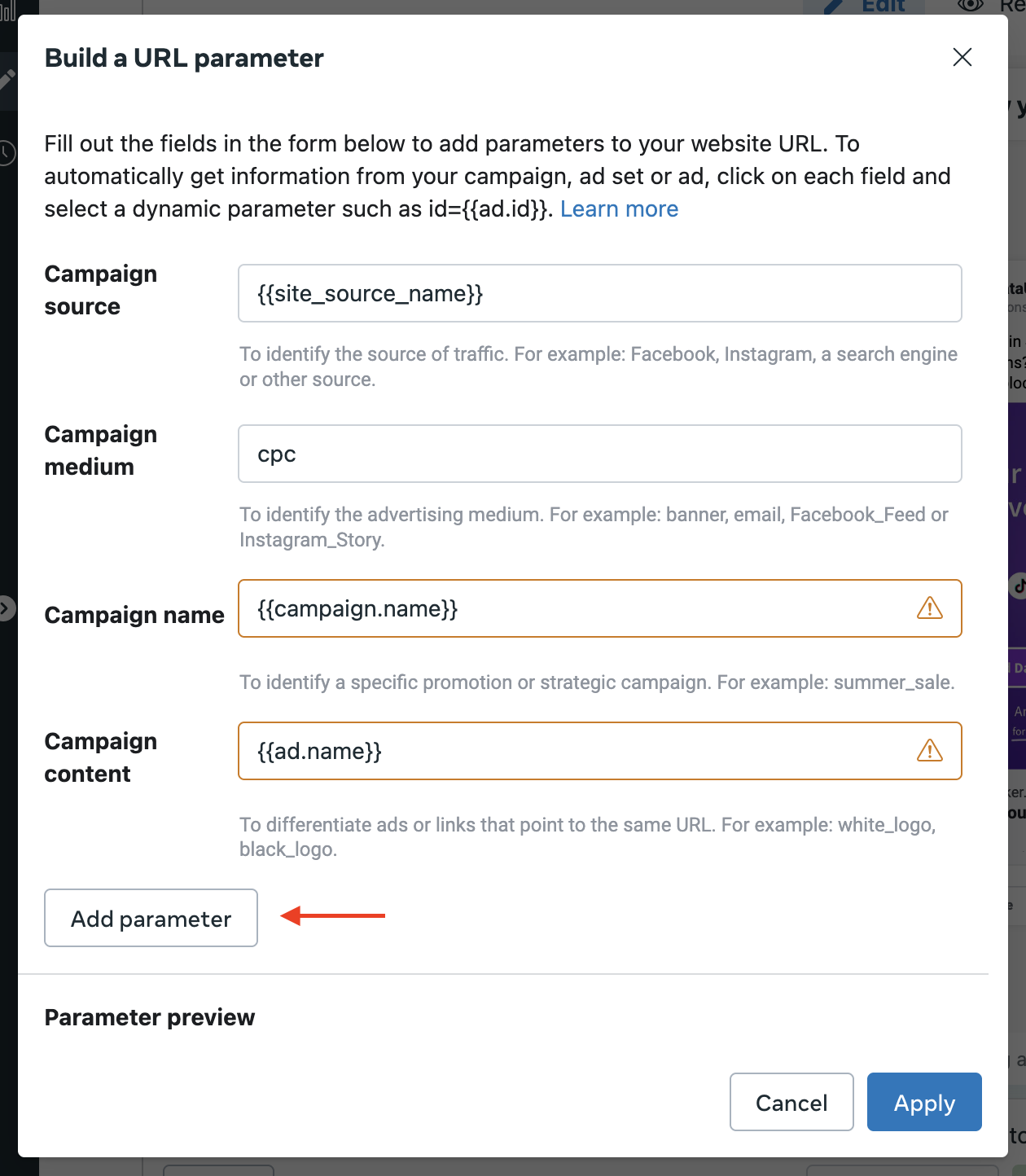Open clock history icon in left sidebar
The image size is (1026, 1176).
click(x=7, y=152)
